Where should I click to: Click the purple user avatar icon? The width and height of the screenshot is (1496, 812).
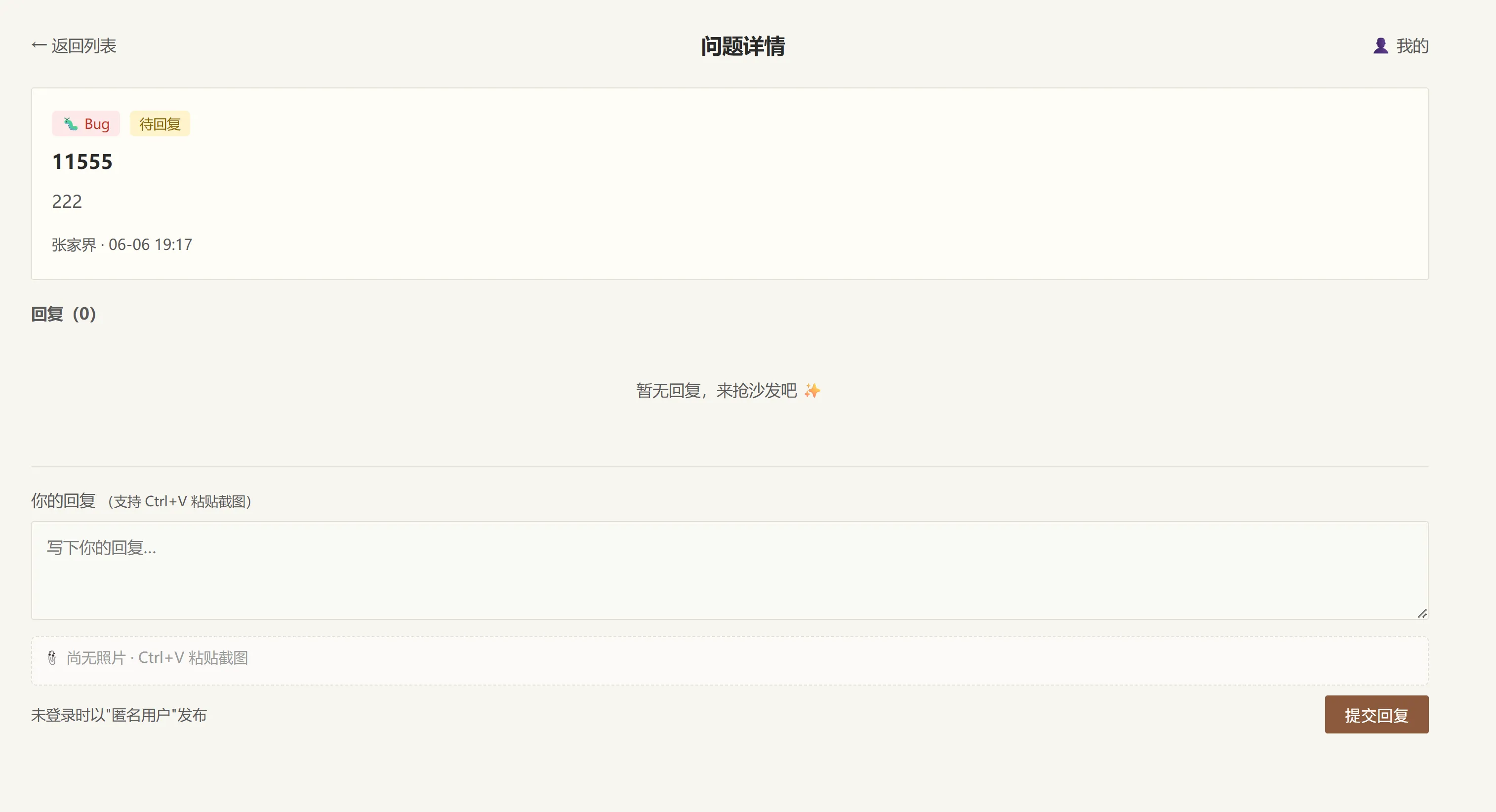[x=1380, y=46]
